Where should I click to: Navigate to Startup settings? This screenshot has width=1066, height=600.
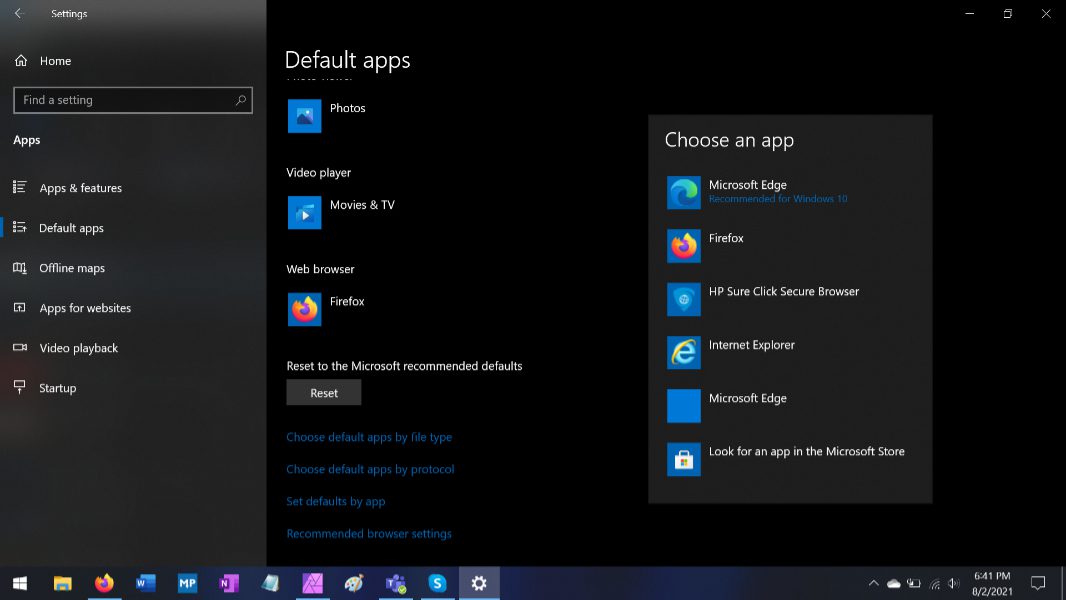57,388
